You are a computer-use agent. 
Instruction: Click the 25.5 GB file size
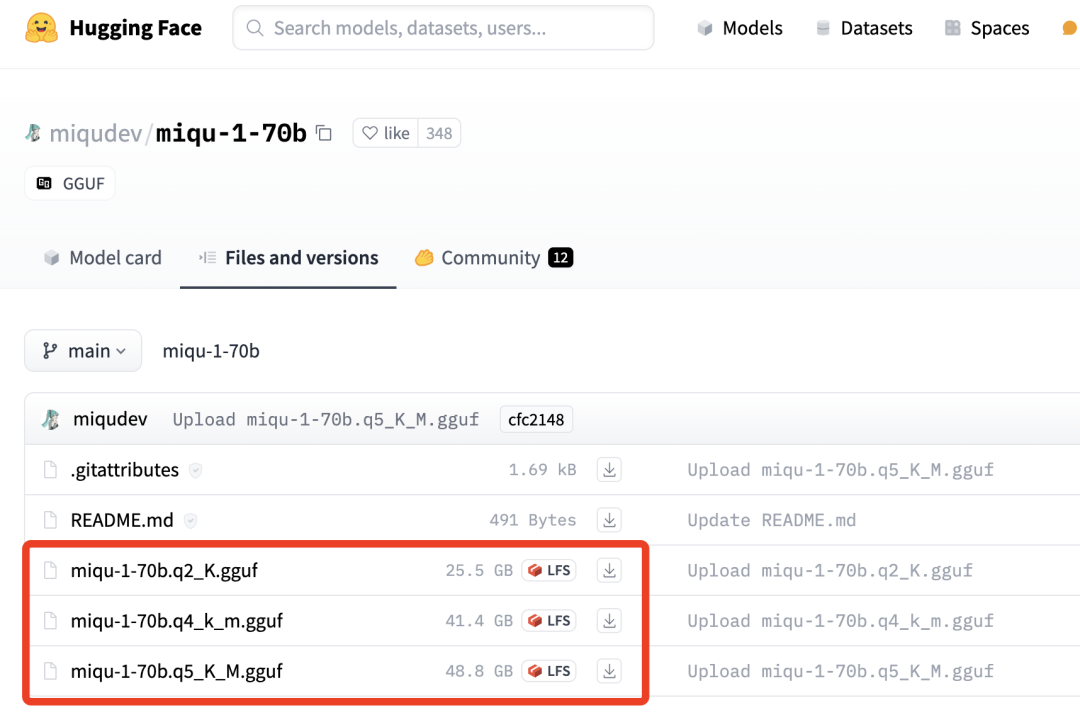coord(479,570)
